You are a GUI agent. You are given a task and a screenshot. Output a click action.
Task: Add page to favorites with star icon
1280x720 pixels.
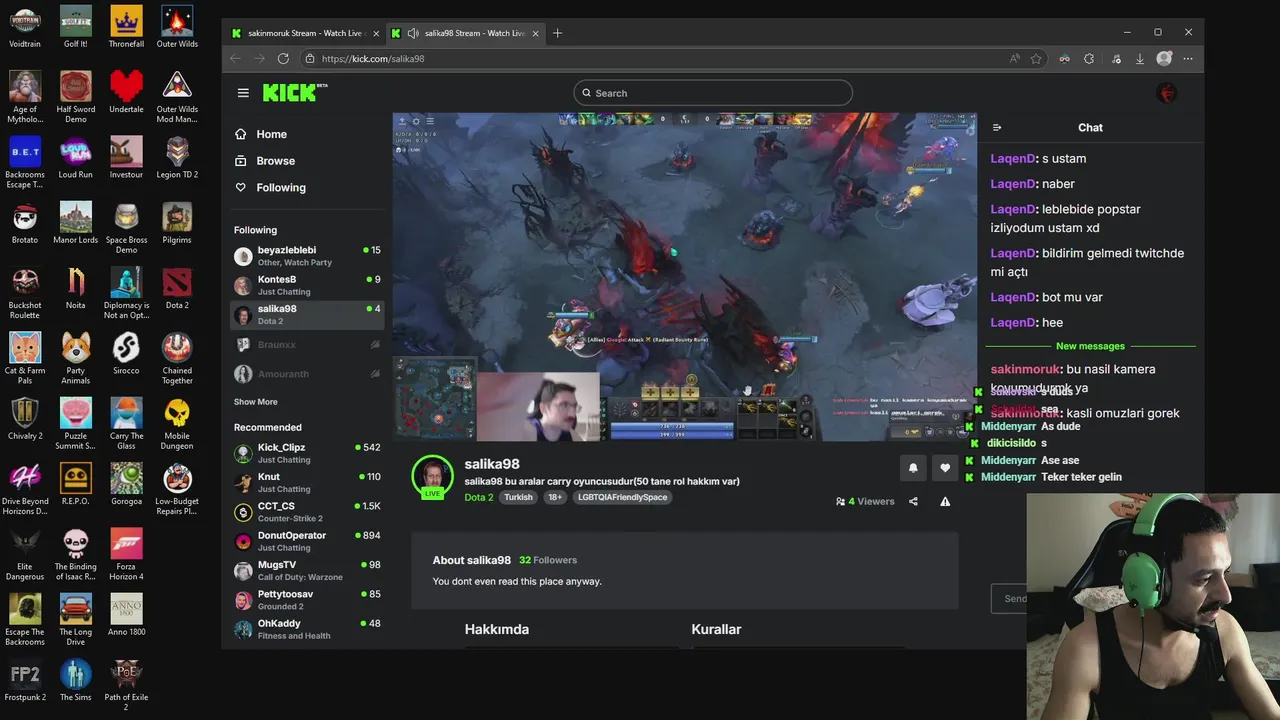[1036, 59]
